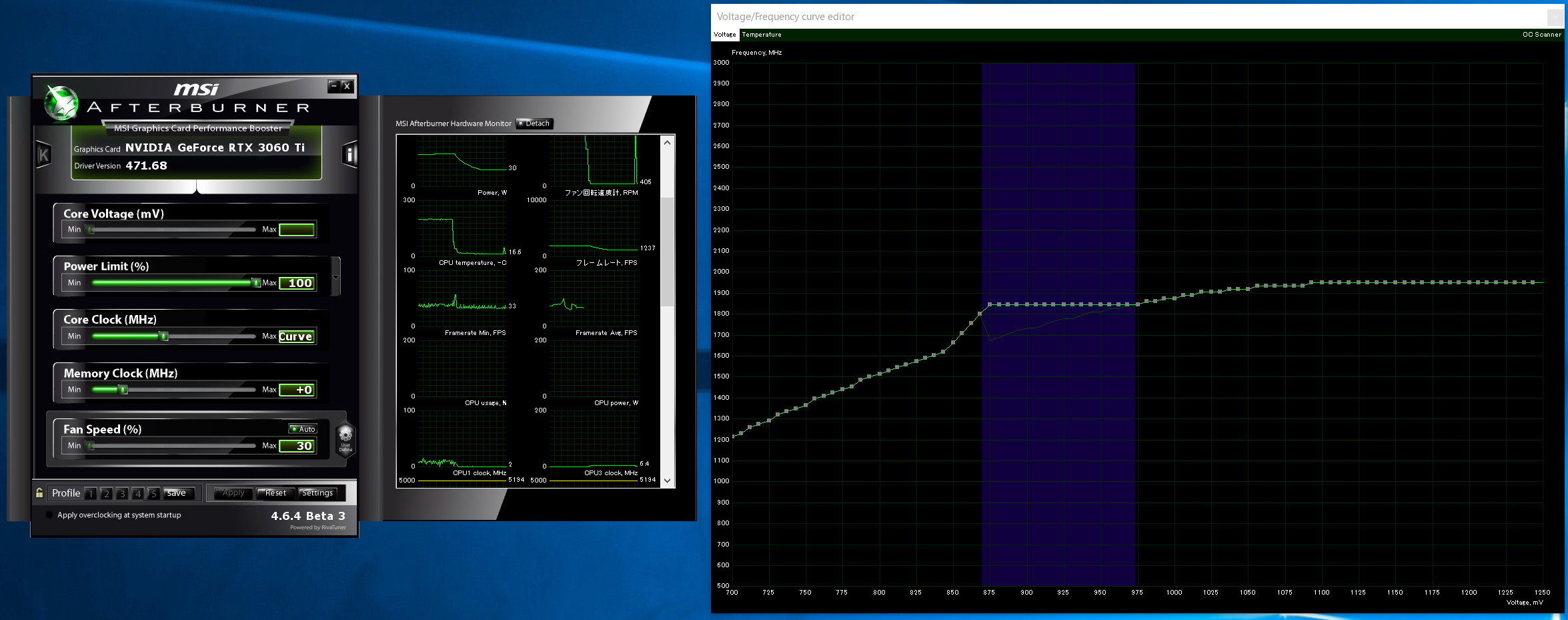Click the NVIDIA GeForce RTX 3060 Ti text
The width and height of the screenshot is (1568, 620).
tap(215, 147)
